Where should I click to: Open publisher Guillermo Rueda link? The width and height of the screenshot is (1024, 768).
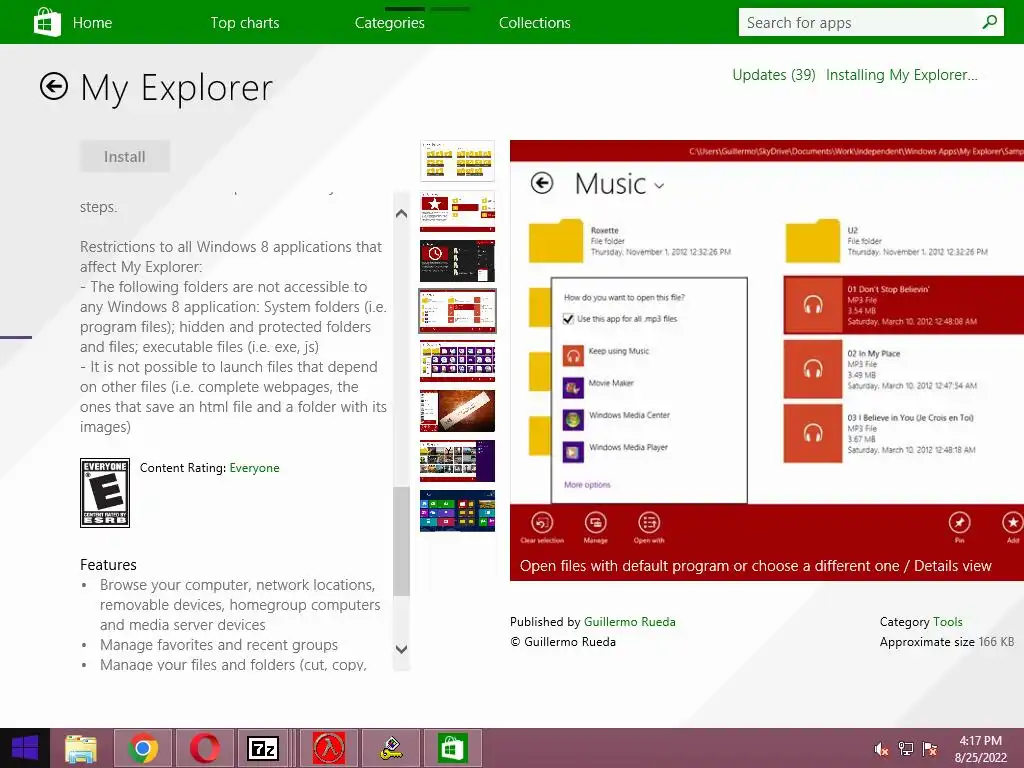click(x=630, y=622)
